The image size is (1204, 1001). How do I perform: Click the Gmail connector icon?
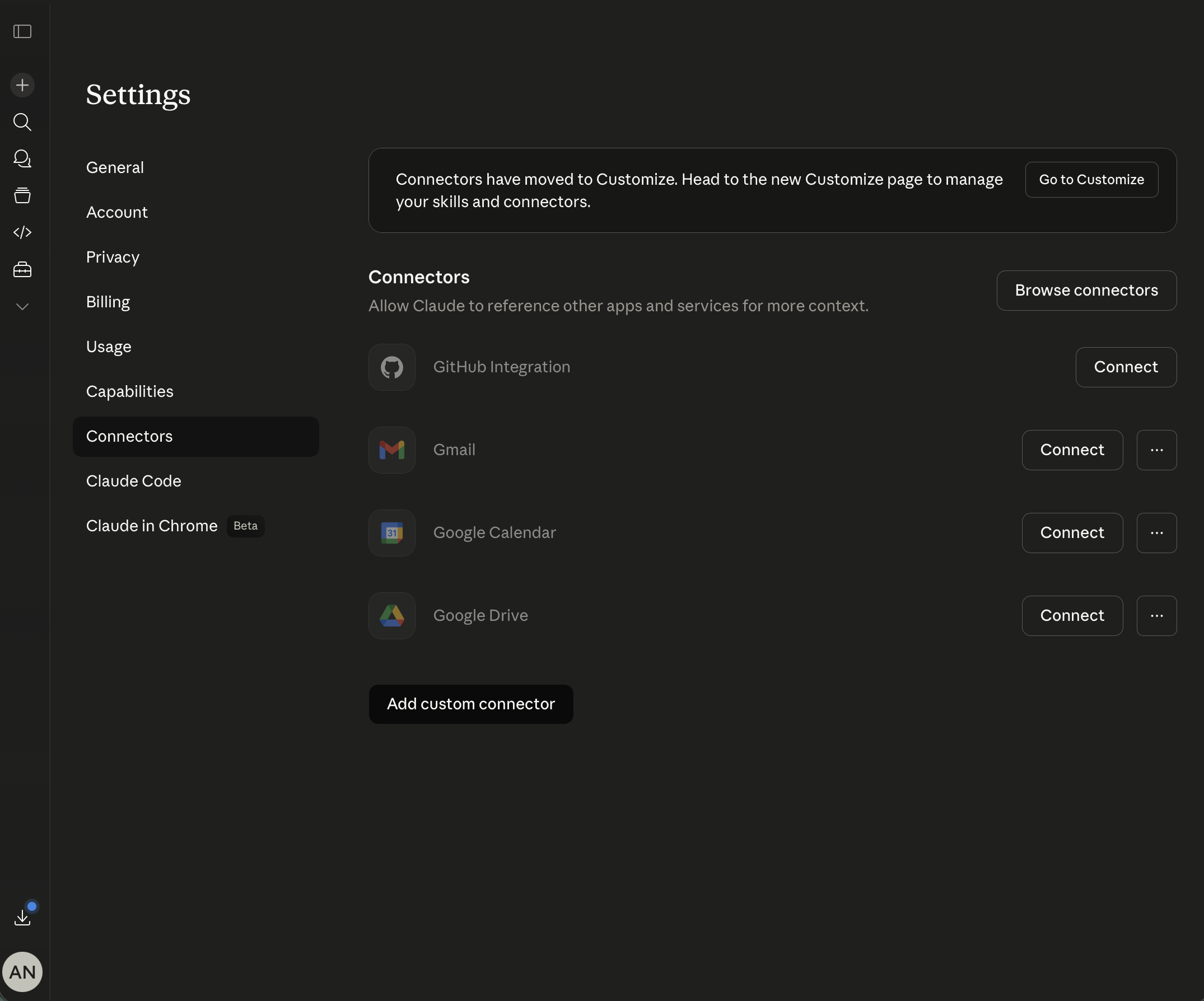coord(391,450)
